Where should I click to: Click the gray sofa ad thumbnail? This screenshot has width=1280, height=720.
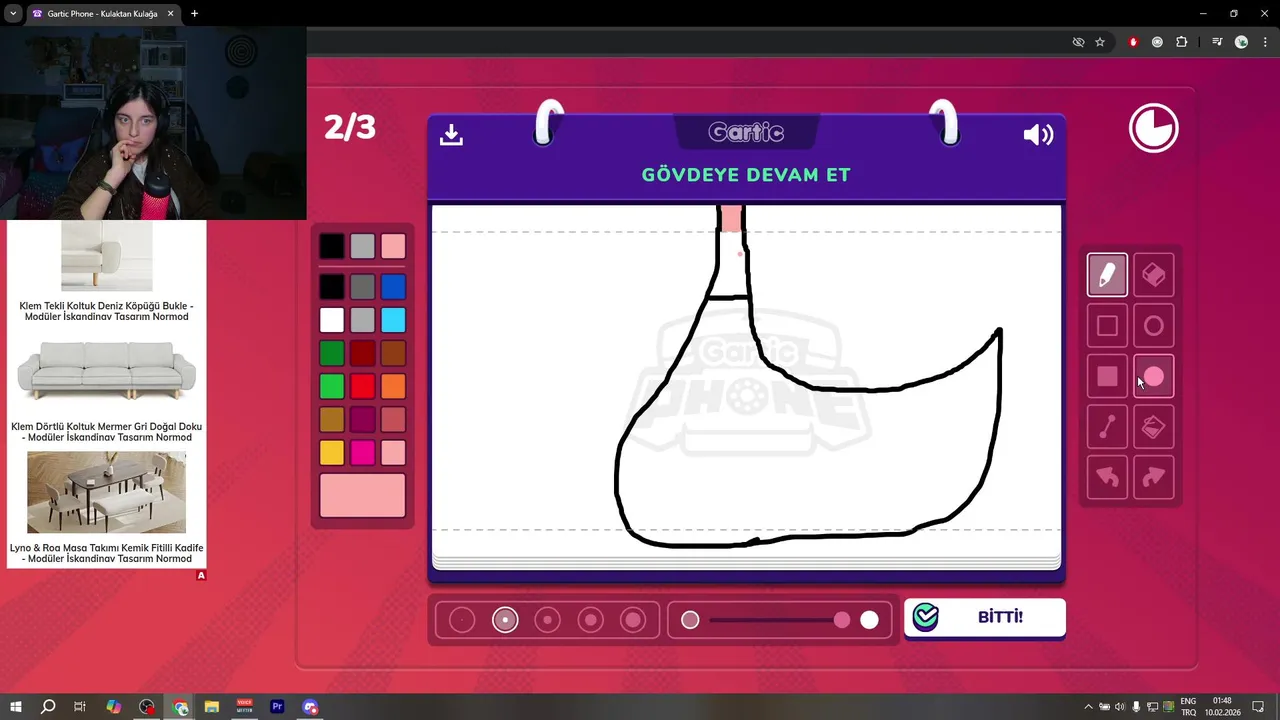click(106, 370)
